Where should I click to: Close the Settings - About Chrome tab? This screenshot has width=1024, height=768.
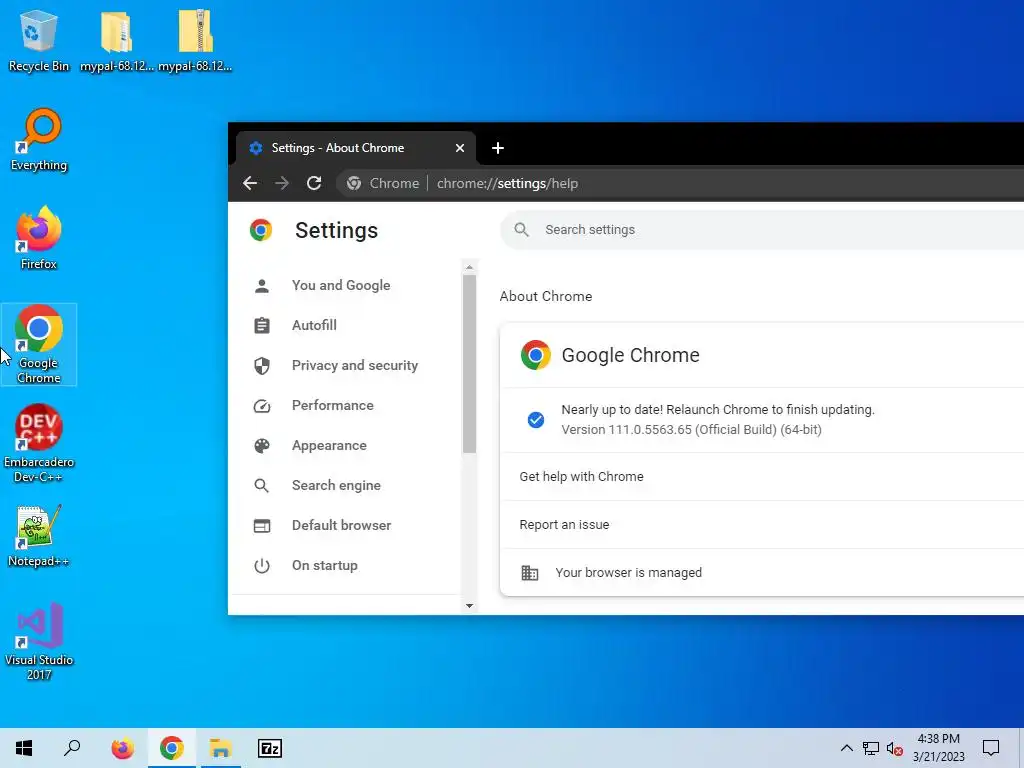pos(460,148)
